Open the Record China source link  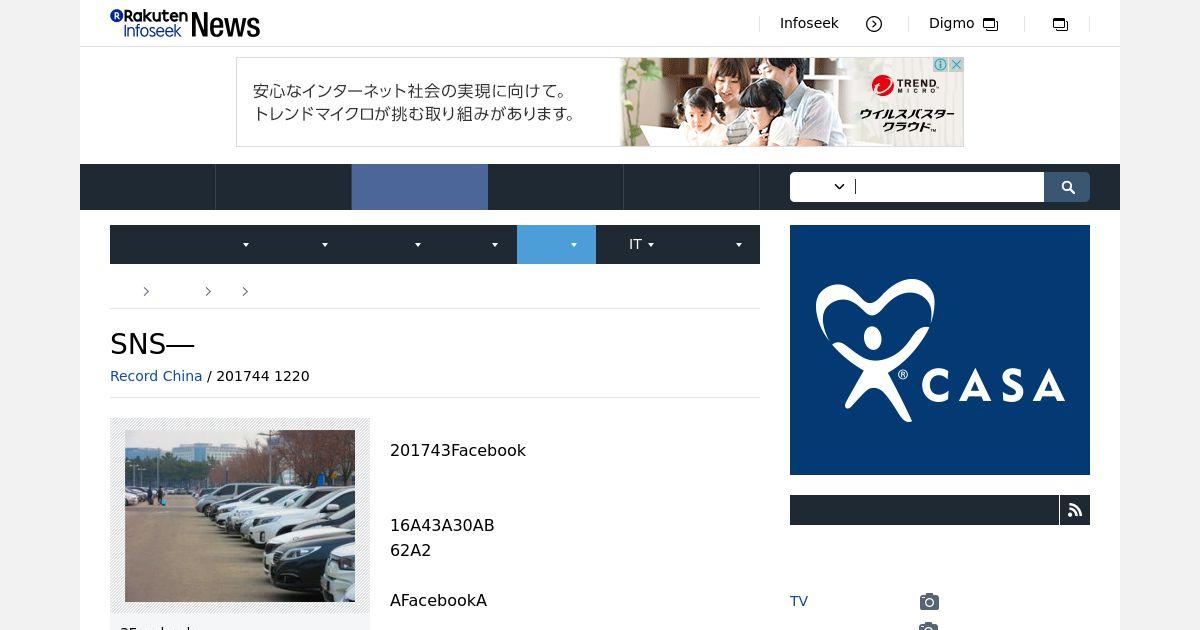156,376
